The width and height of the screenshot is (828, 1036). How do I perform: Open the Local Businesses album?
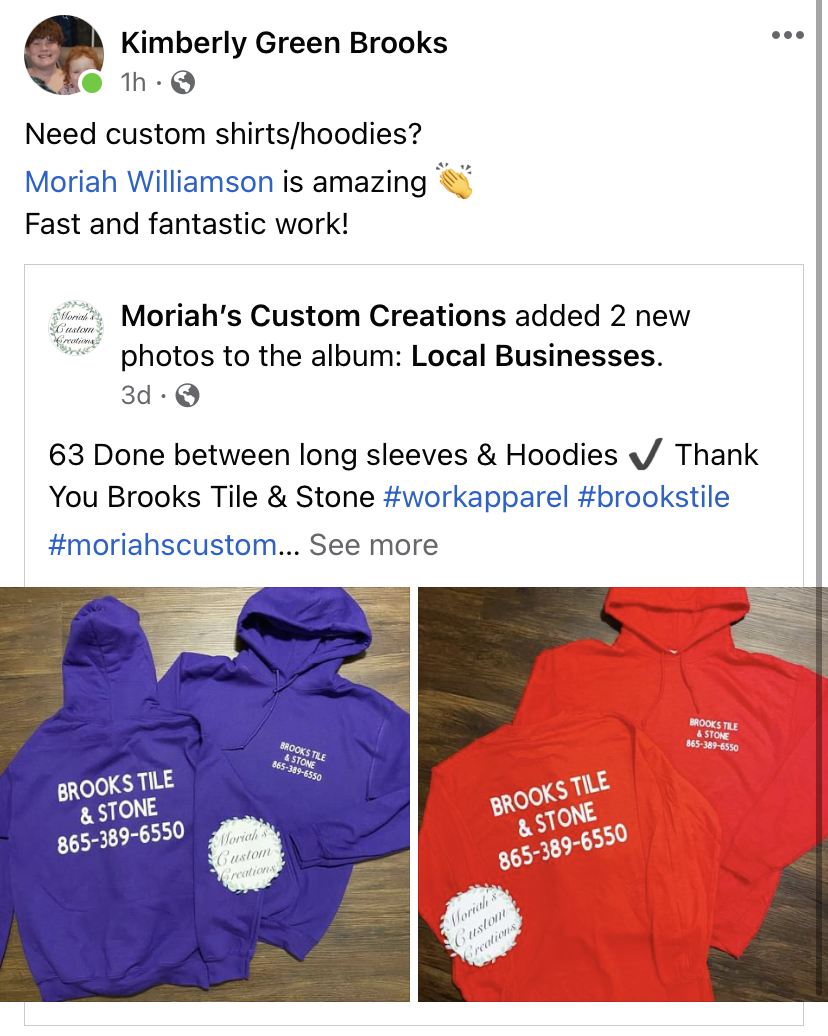(533, 356)
